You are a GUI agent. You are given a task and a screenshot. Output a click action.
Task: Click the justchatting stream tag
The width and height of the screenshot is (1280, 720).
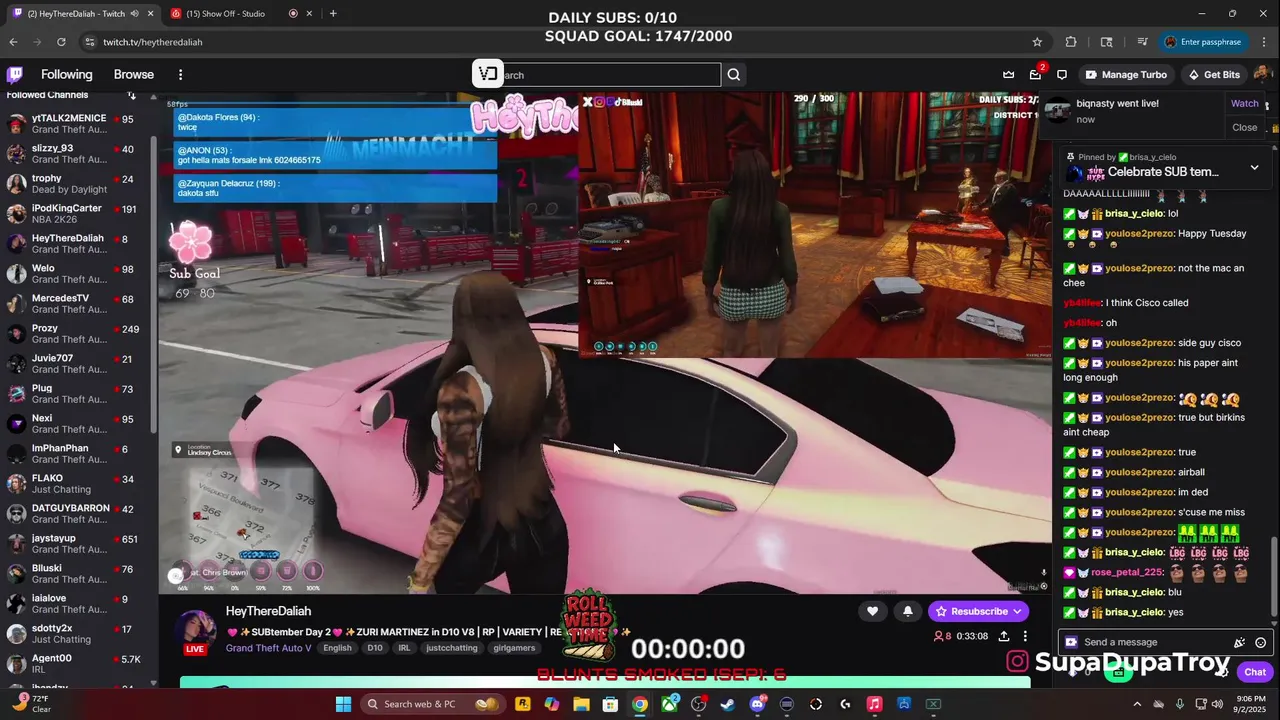[x=452, y=648]
